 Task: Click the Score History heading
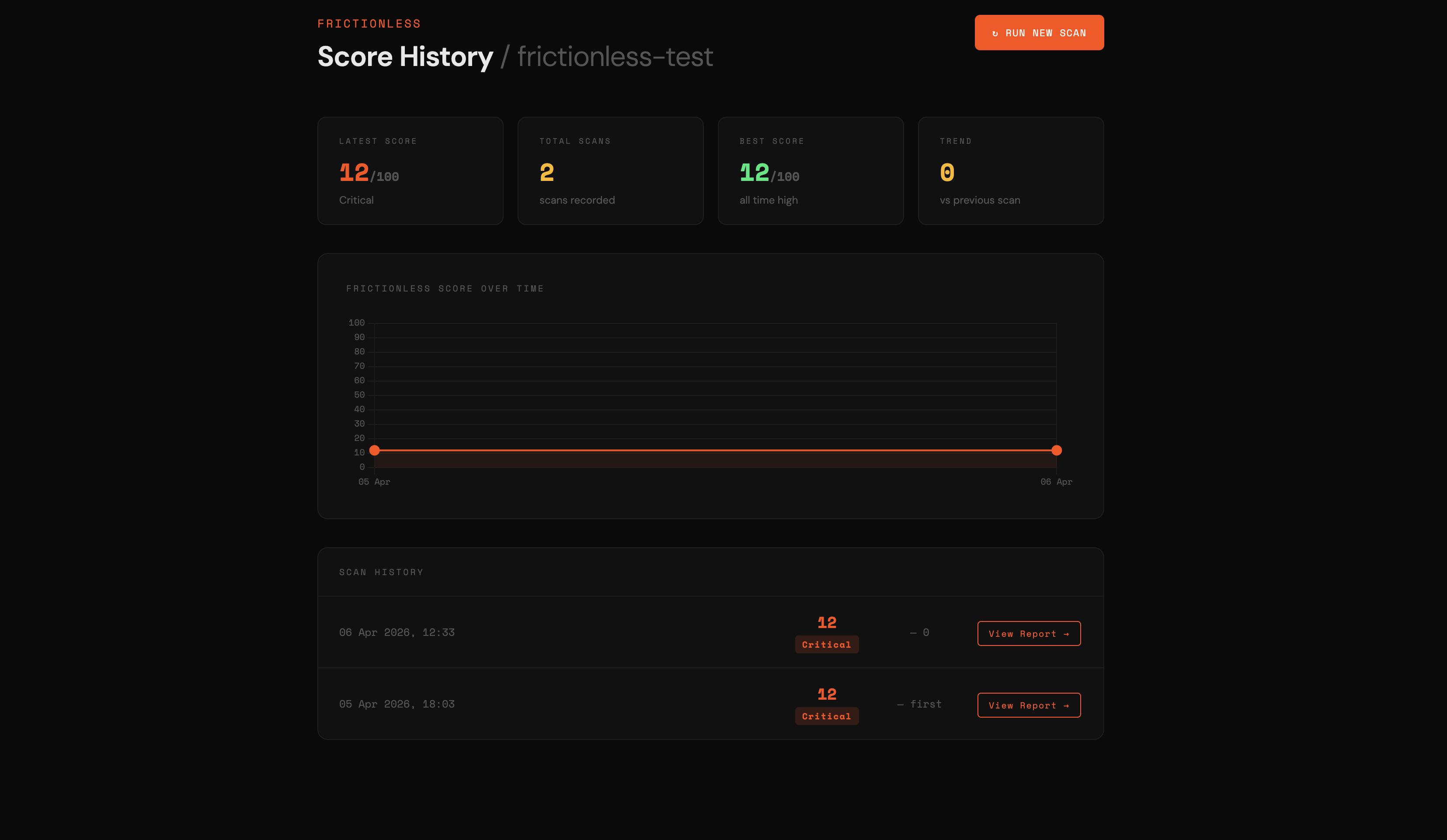(405, 56)
